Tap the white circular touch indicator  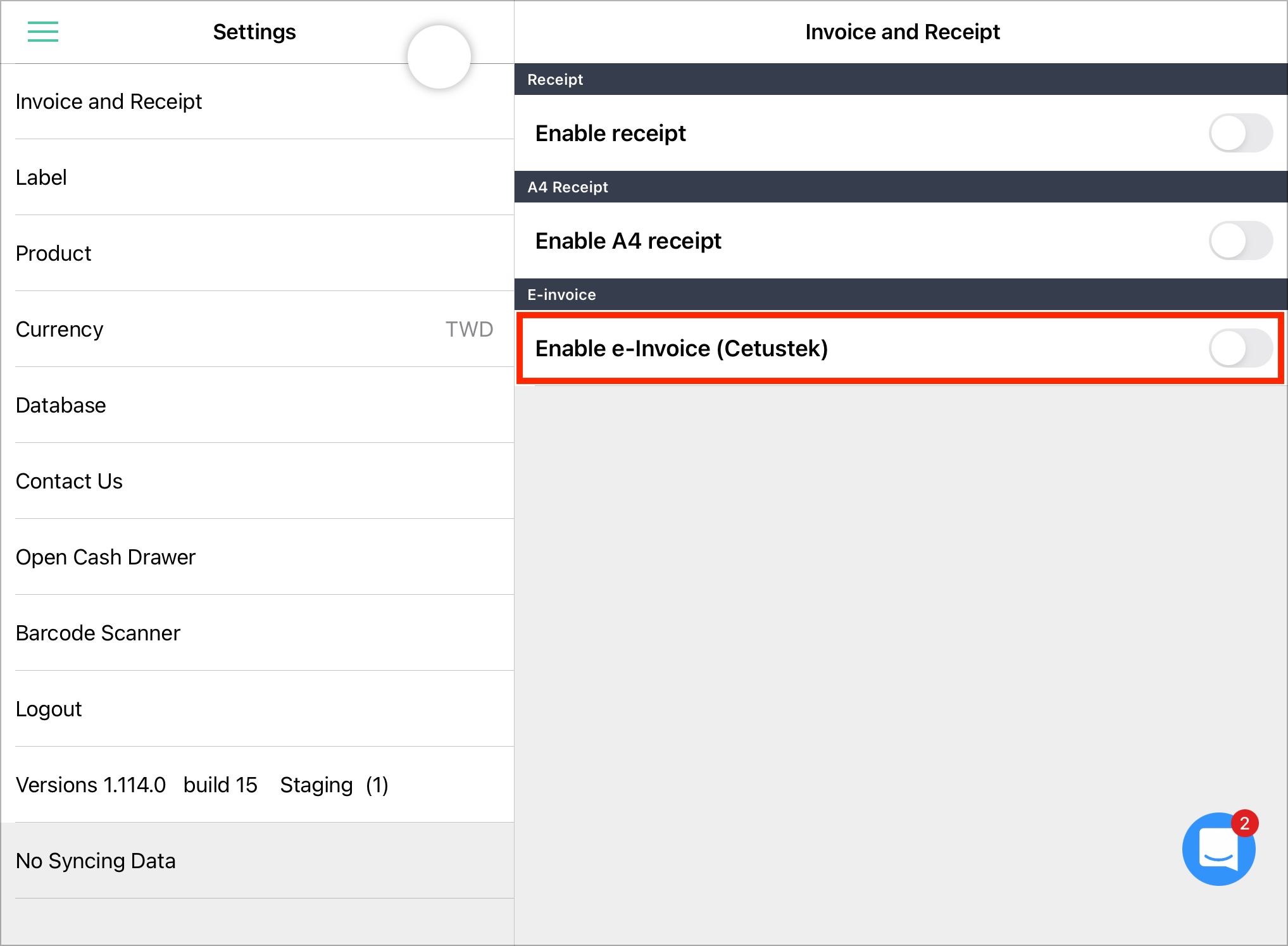coord(439,57)
